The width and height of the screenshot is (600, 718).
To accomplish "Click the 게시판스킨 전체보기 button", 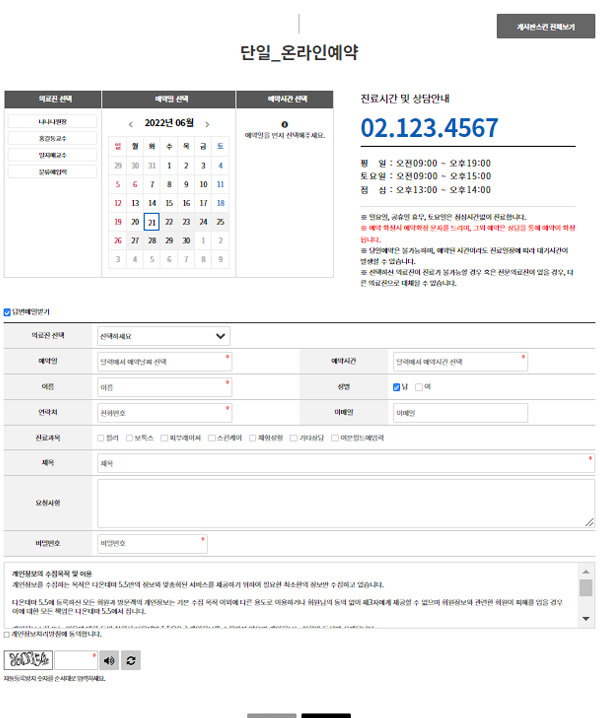I will [x=545, y=27].
